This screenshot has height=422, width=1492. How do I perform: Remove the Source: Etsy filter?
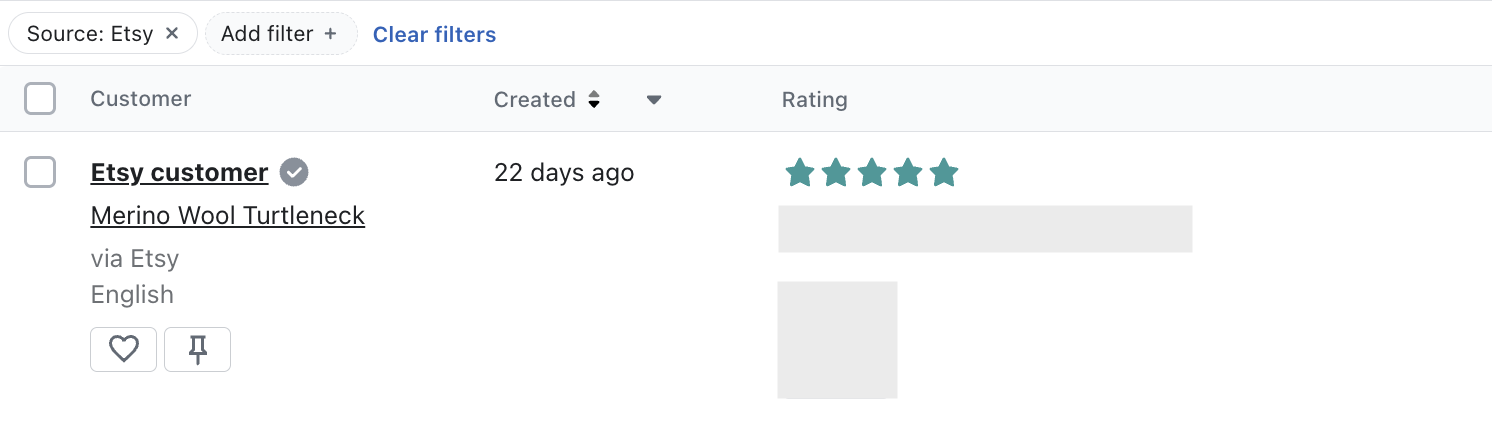[172, 34]
